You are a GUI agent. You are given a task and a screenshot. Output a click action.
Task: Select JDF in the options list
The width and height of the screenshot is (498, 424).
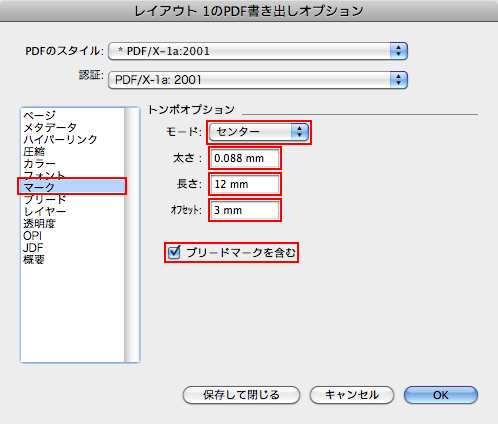pos(33,248)
